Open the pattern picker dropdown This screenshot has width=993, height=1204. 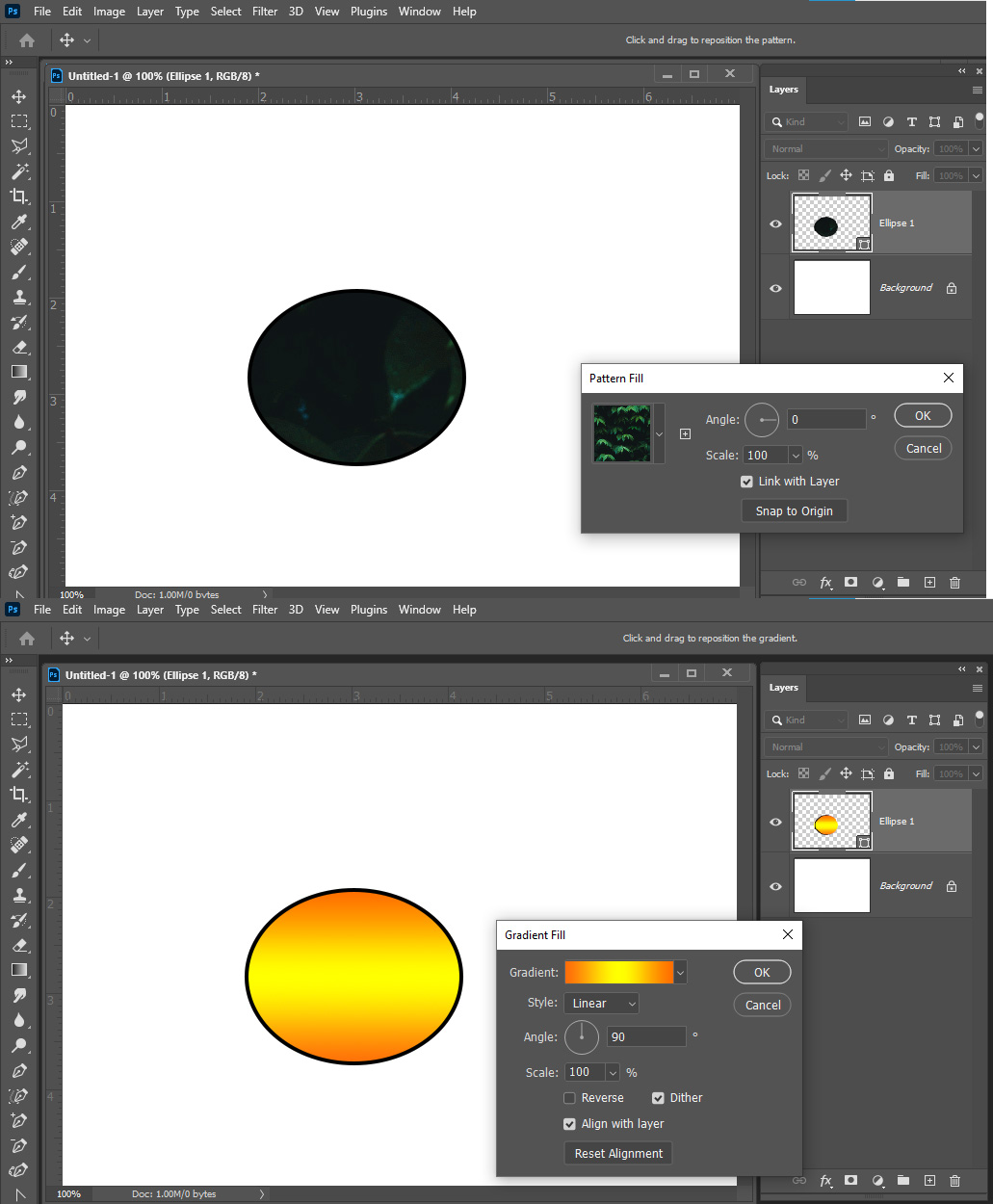[x=658, y=433]
